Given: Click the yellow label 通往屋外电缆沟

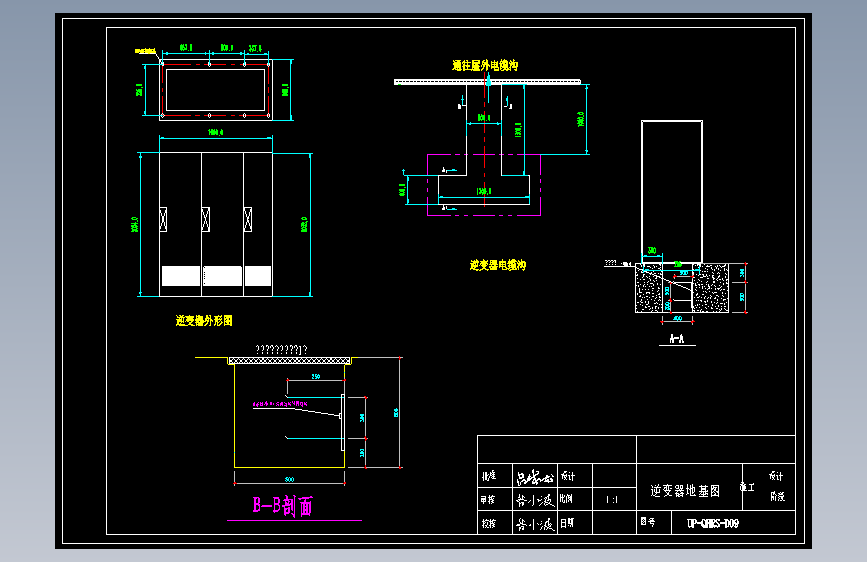Looking at the screenshot, I should (x=485, y=65).
